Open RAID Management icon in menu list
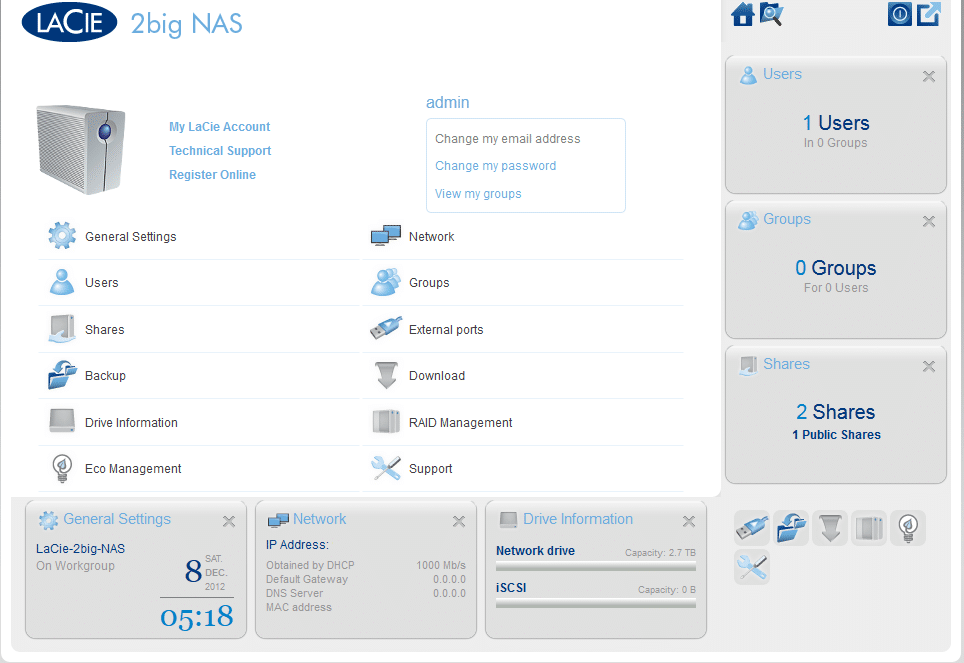 (x=386, y=421)
